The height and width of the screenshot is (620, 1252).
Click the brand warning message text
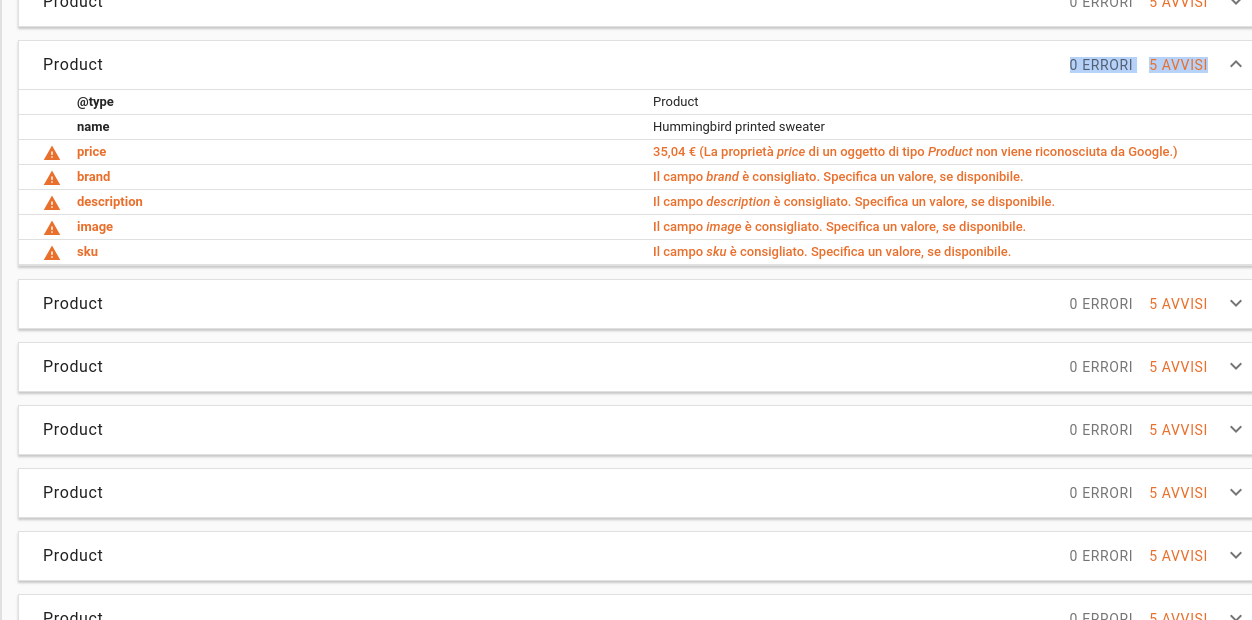click(836, 176)
